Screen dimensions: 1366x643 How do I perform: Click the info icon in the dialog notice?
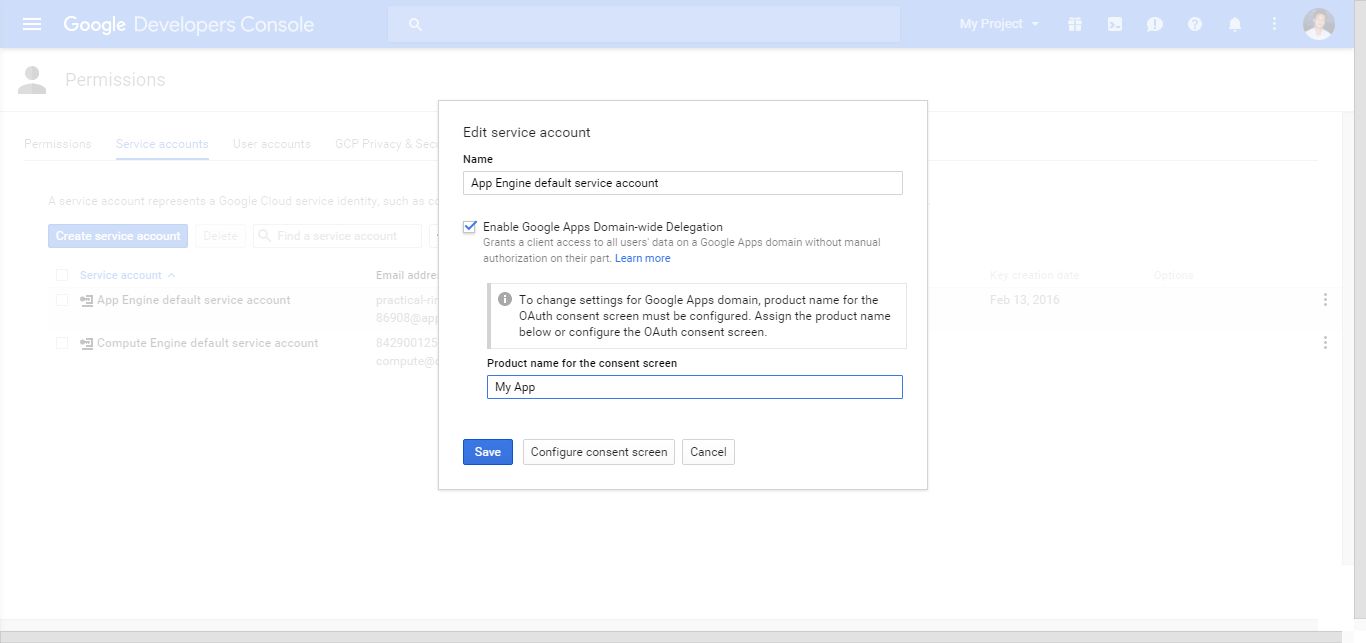(505, 299)
